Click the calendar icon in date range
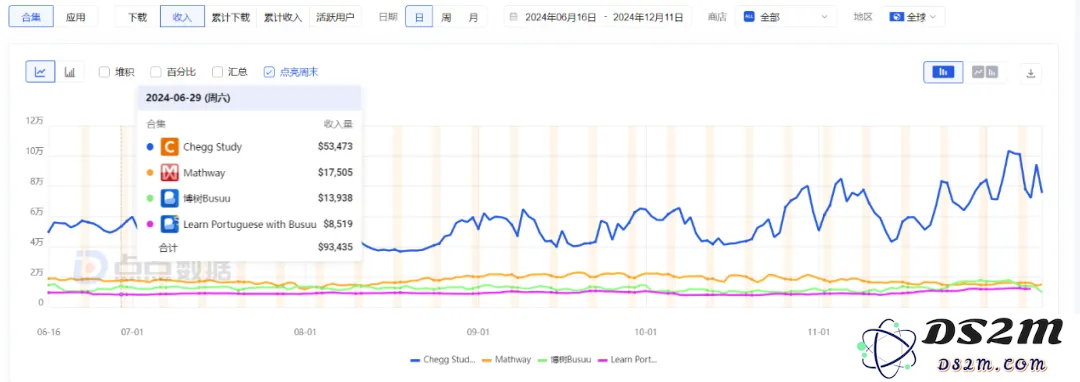 tap(515, 17)
